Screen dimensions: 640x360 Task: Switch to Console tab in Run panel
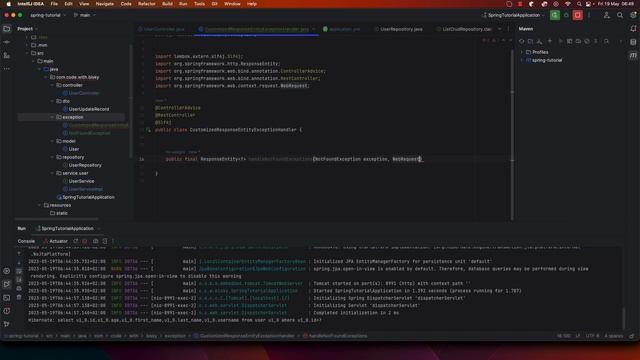pos(26,241)
